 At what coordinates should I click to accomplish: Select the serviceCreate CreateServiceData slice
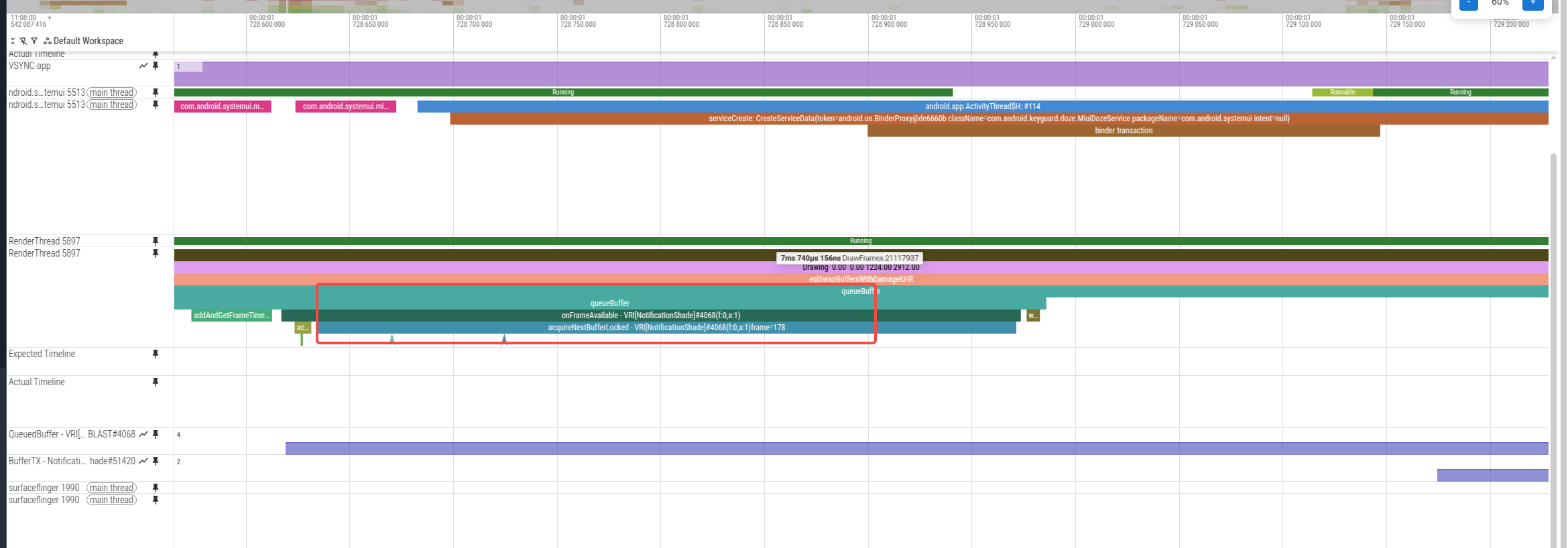998,119
